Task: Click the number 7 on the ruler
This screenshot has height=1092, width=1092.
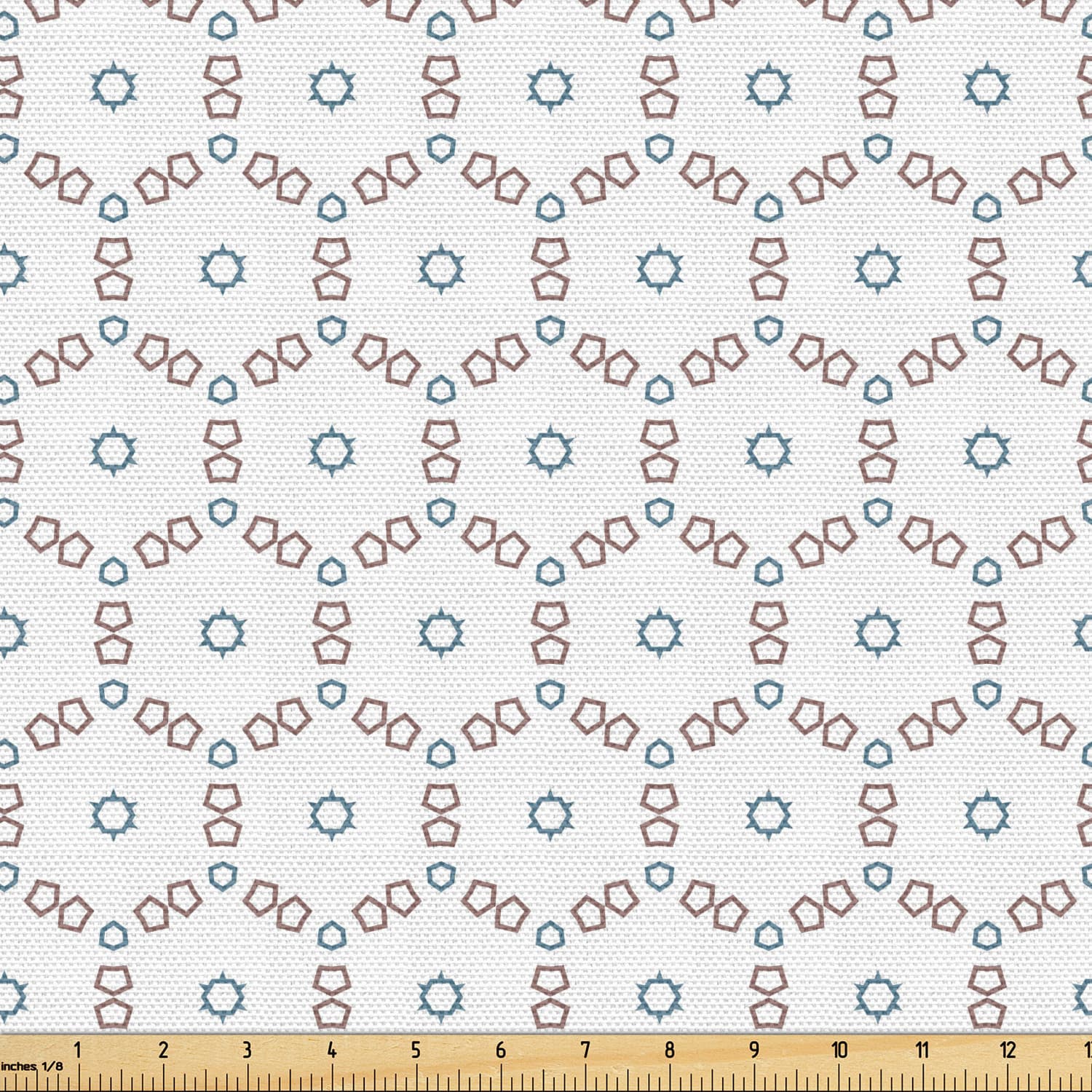Action: (x=585, y=1050)
